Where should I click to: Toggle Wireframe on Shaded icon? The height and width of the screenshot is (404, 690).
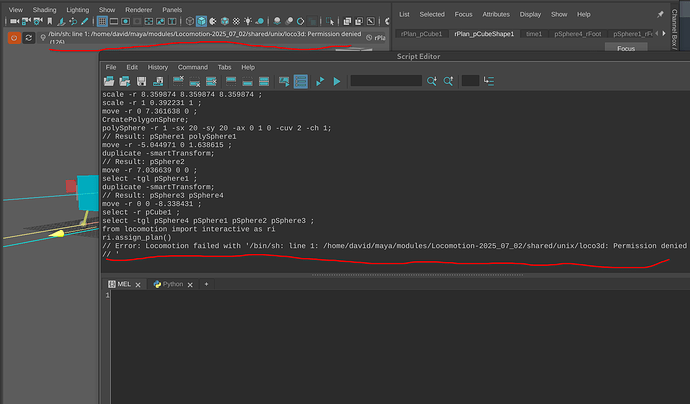pos(225,21)
